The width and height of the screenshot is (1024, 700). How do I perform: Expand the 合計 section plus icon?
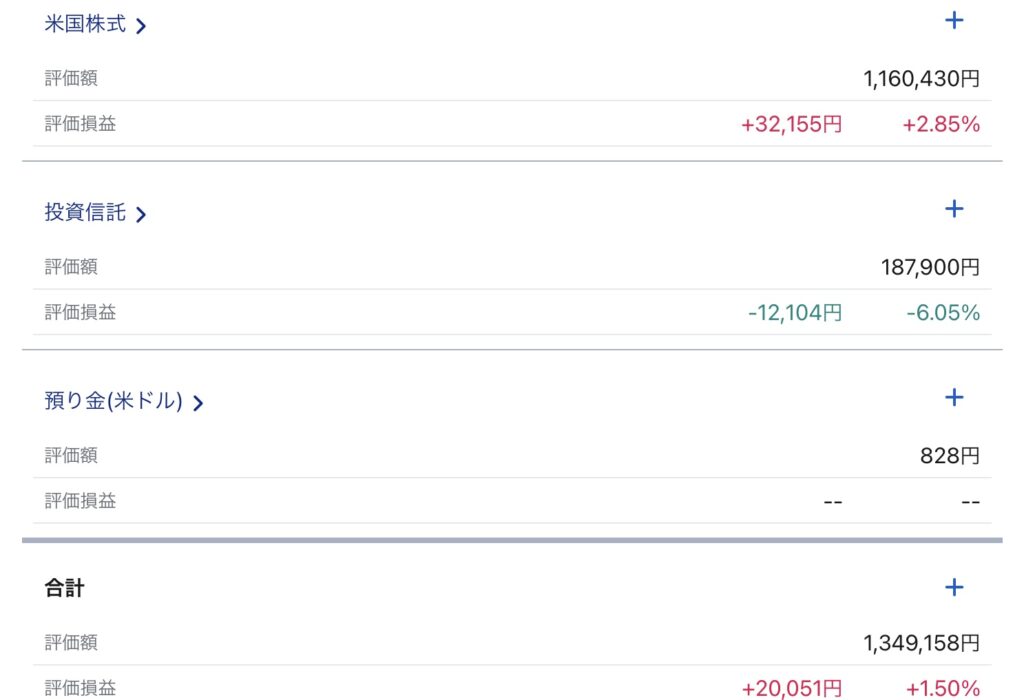pyautogui.click(x=954, y=587)
